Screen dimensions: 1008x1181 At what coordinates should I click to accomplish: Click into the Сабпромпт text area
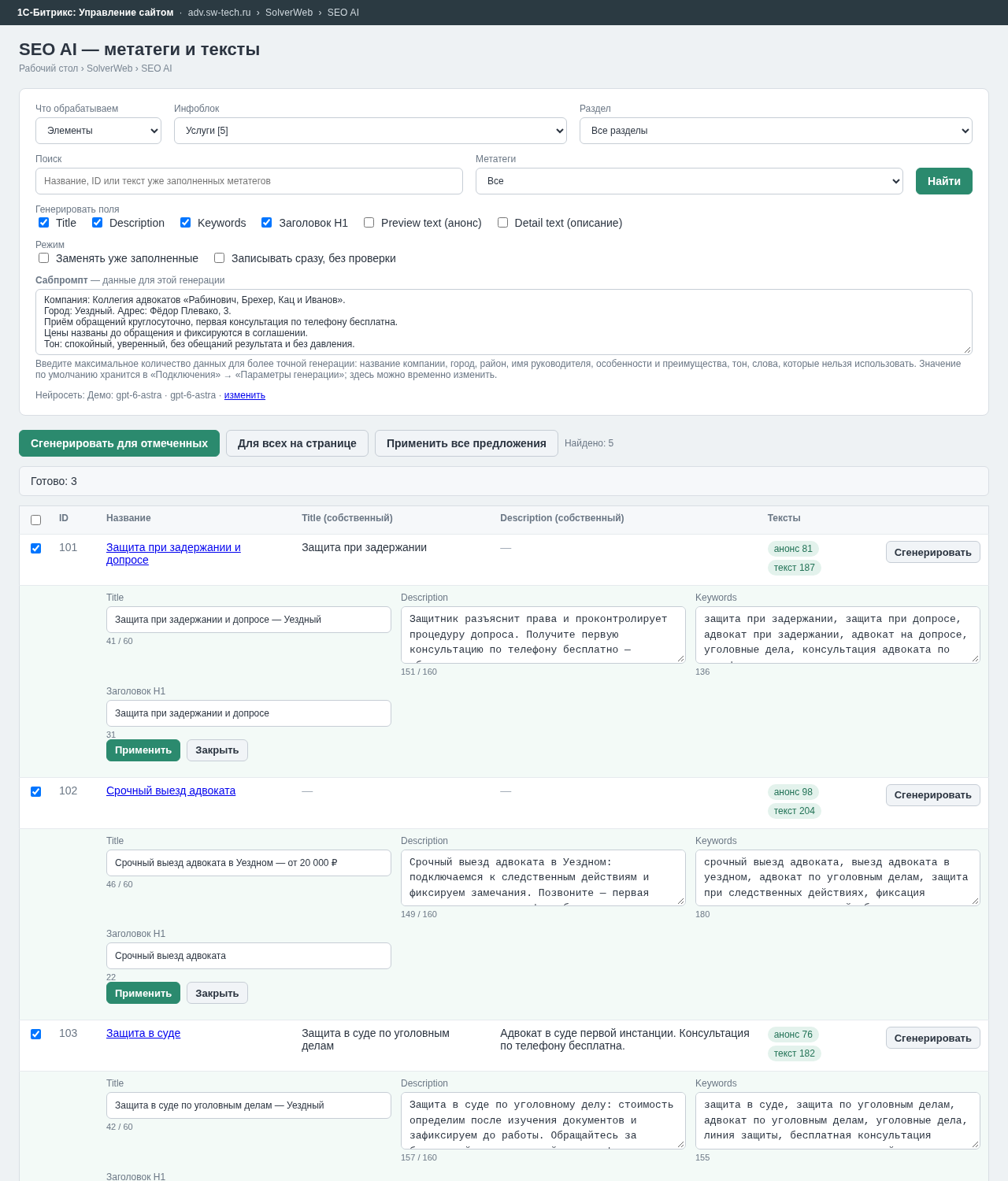click(504, 322)
